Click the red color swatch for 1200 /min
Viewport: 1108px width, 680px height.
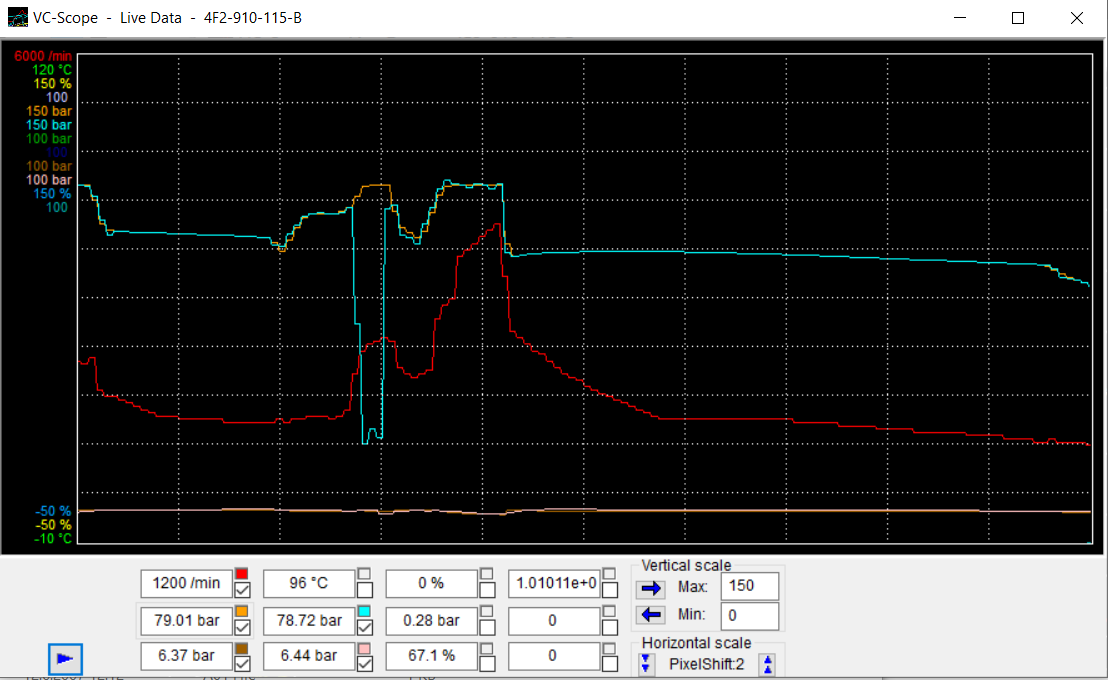pyautogui.click(x=241, y=574)
